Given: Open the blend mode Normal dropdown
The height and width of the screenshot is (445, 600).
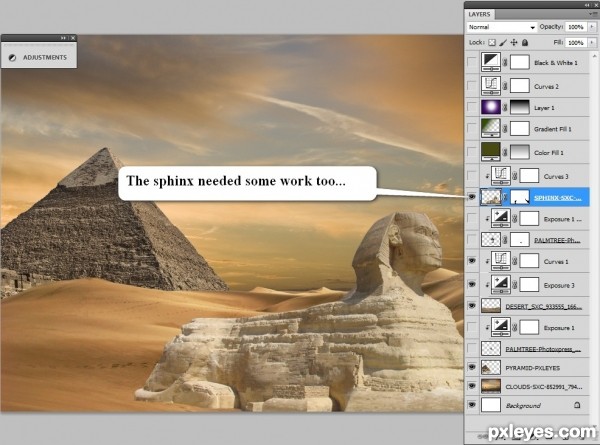Looking at the screenshot, I should point(502,27).
